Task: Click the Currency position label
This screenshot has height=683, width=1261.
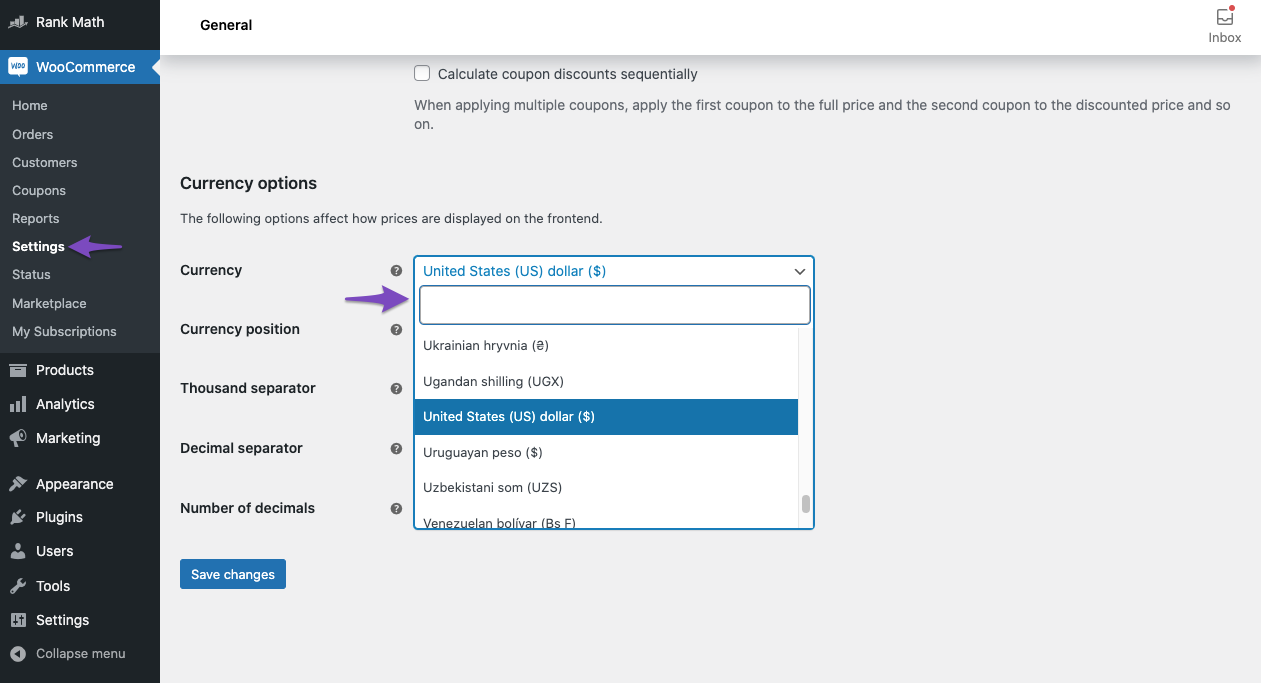Action: pos(240,329)
